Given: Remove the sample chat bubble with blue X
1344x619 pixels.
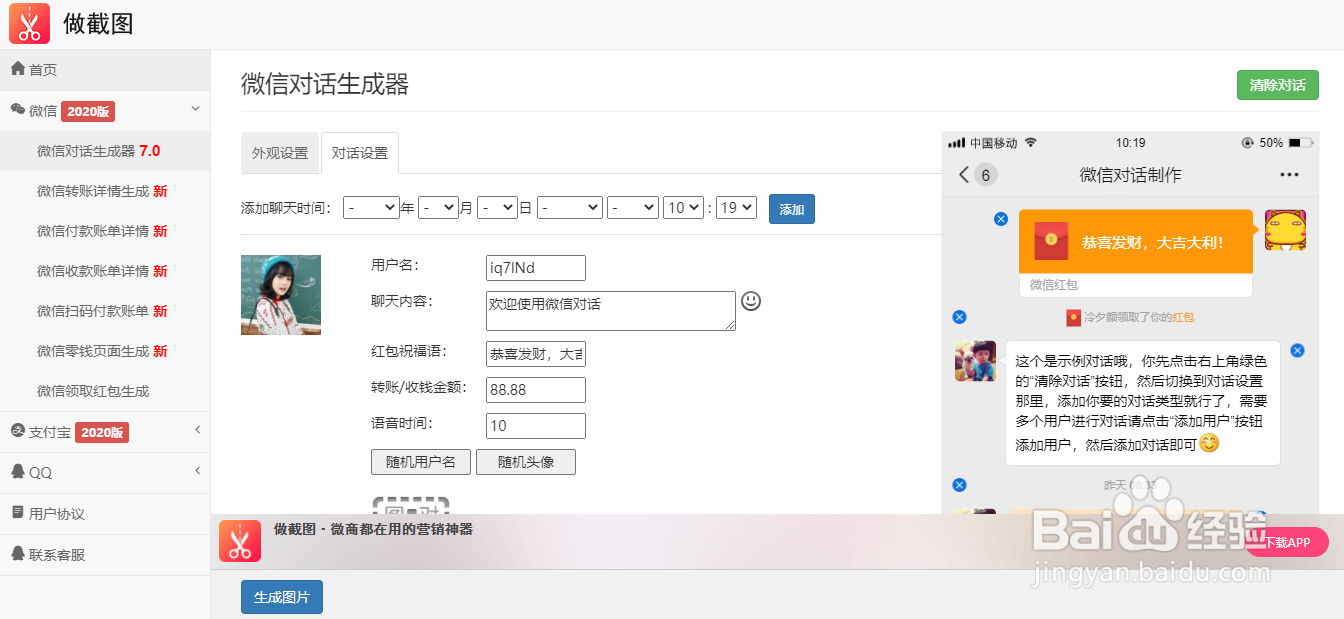Looking at the screenshot, I should 1297,350.
